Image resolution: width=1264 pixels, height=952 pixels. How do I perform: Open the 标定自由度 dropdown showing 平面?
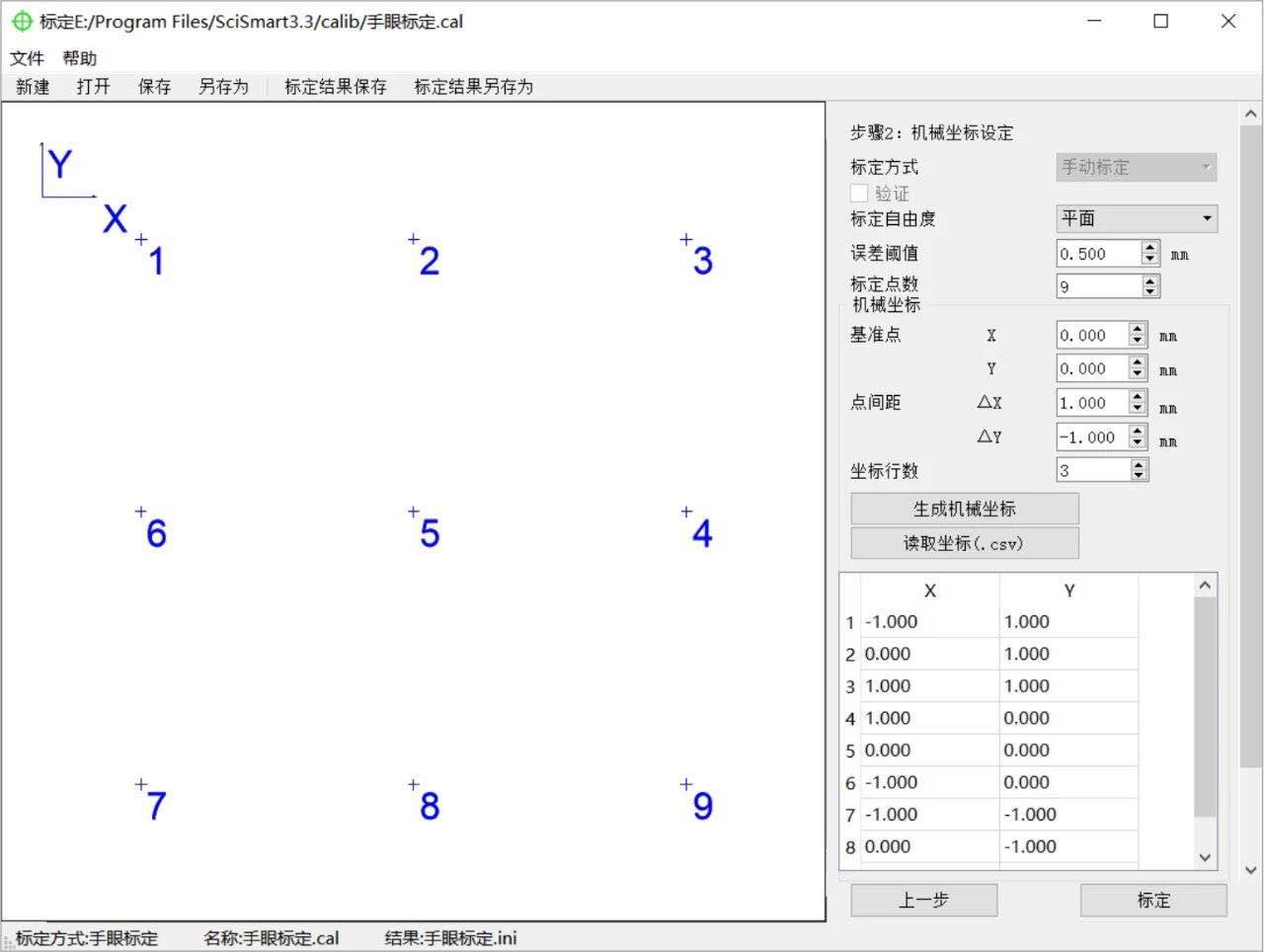(1136, 218)
